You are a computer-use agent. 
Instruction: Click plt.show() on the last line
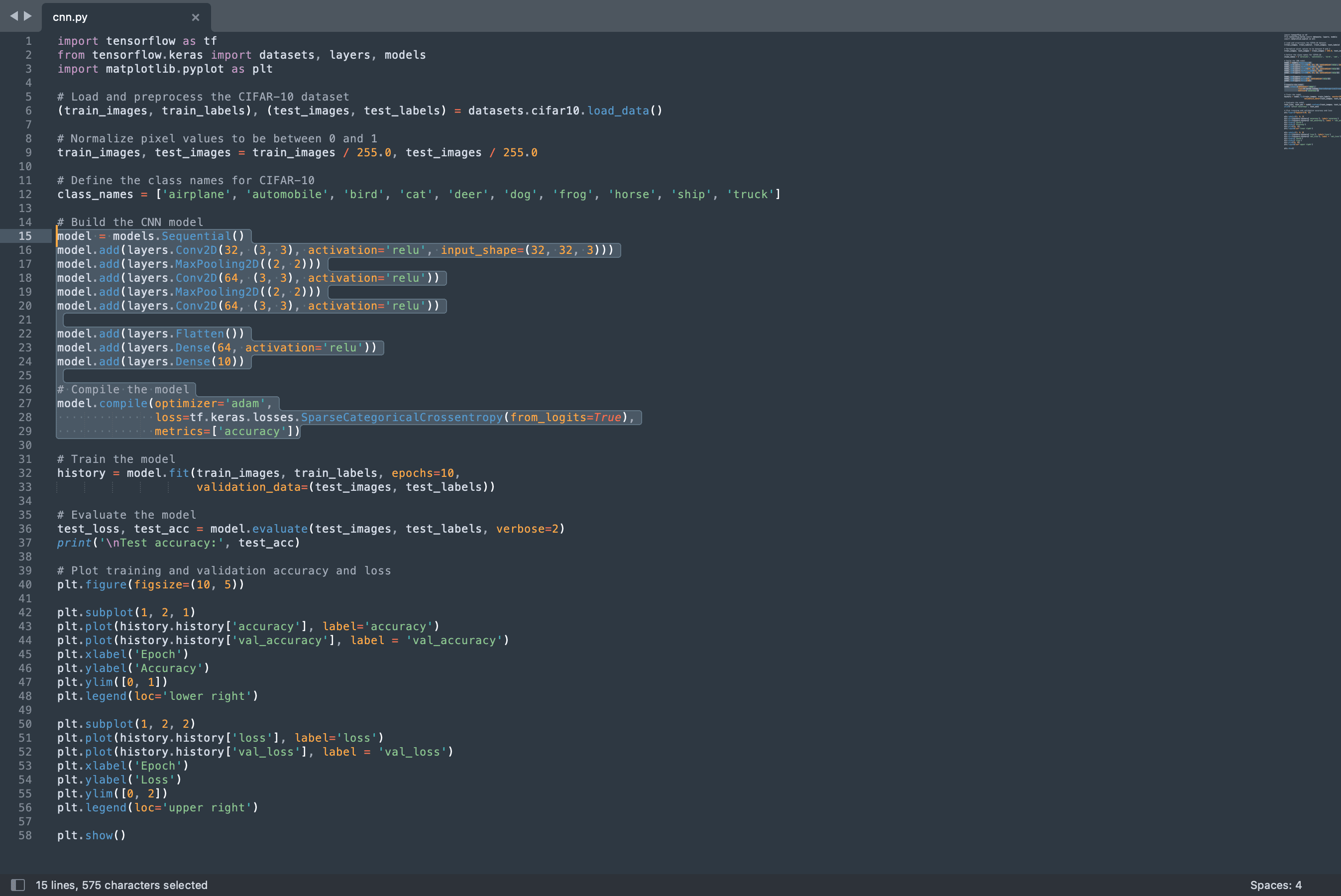(x=92, y=835)
